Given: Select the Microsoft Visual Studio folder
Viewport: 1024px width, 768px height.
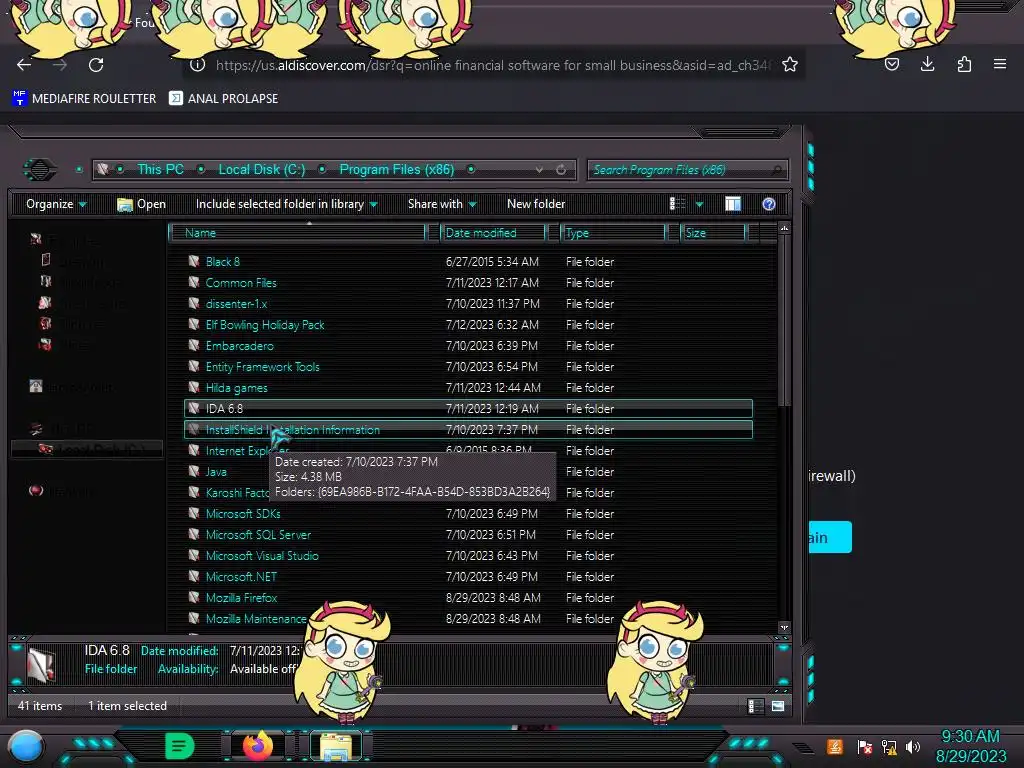Looking at the screenshot, I should coord(262,556).
